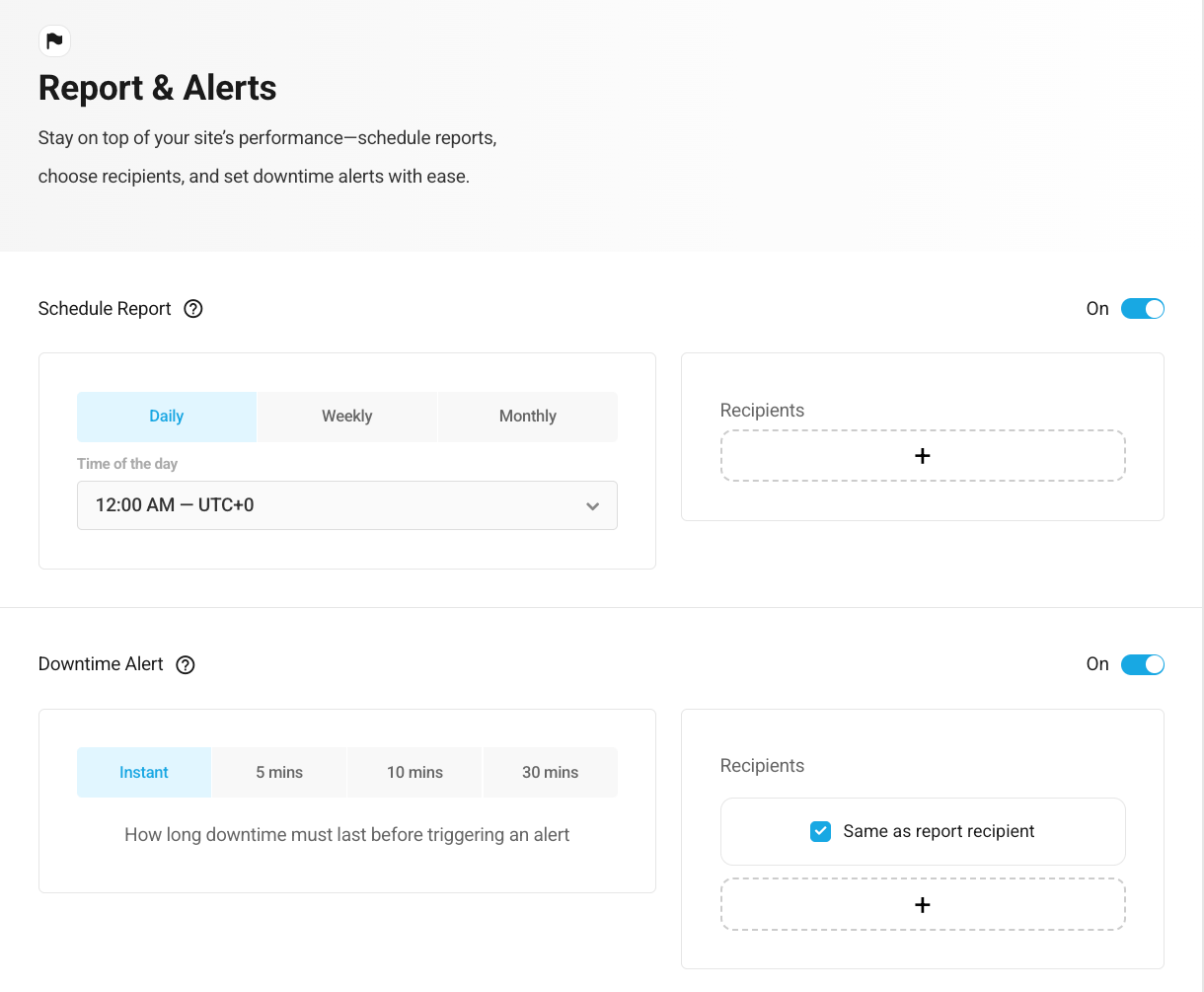Select Instant downtime alert option
This screenshot has width=1204, height=992.
point(144,773)
